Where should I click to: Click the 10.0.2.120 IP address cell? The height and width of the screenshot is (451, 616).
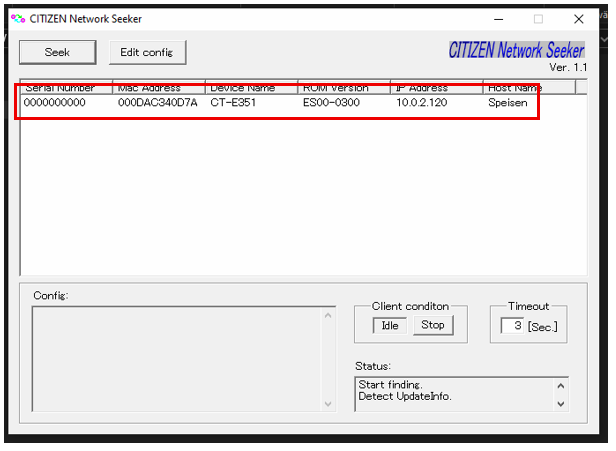[421, 103]
